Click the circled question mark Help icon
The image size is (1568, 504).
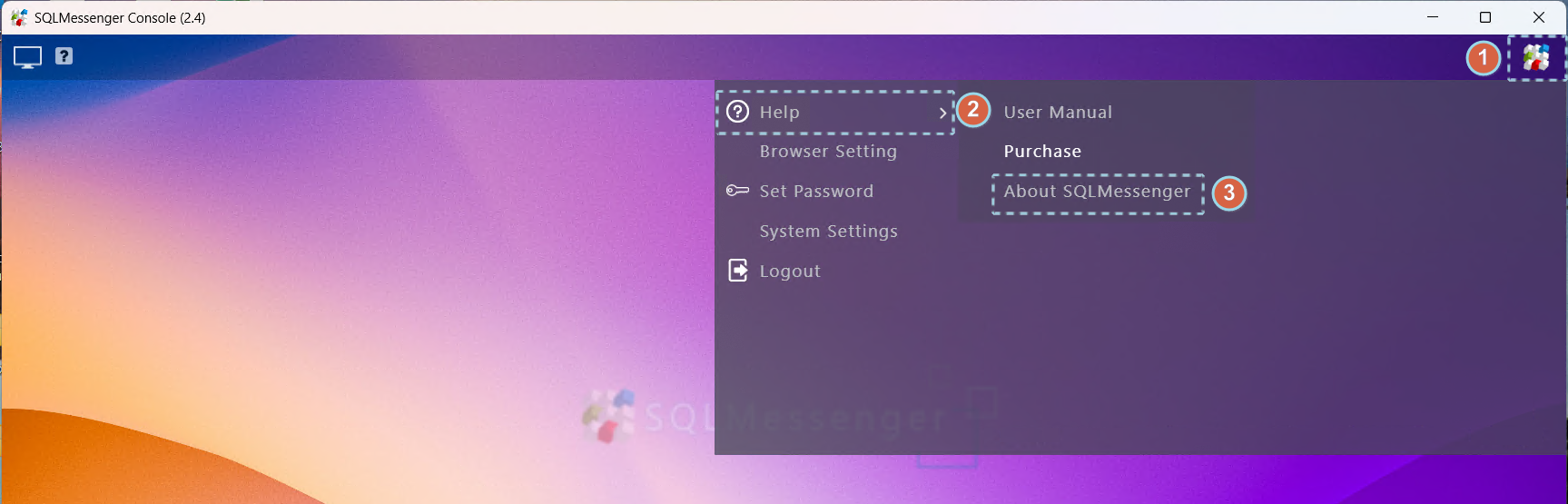[x=738, y=112]
